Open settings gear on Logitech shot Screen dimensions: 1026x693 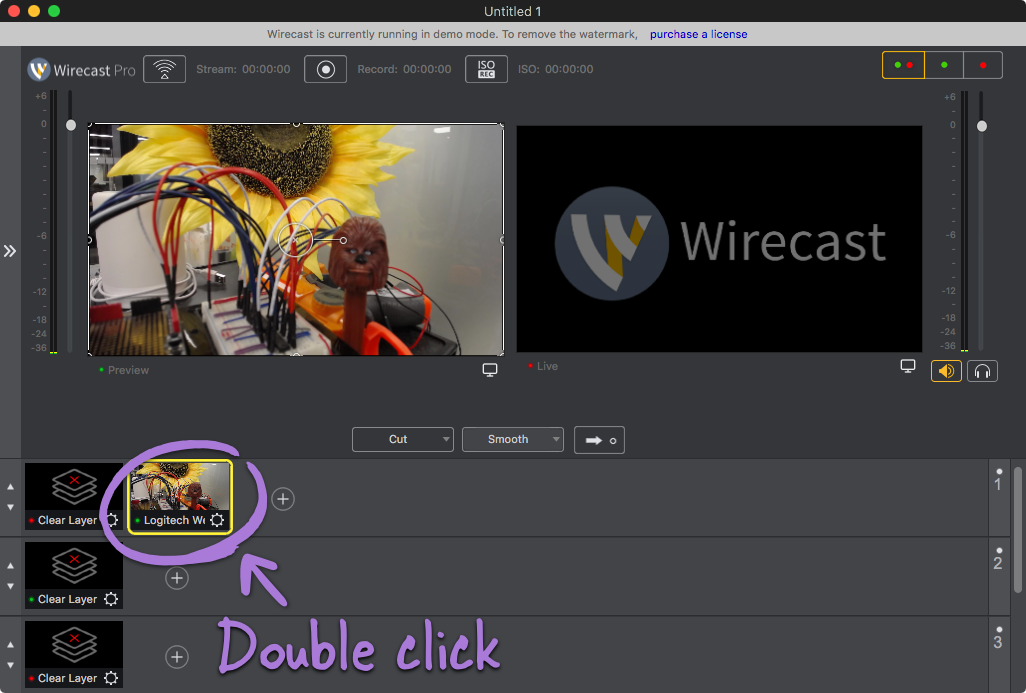coord(217,520)
